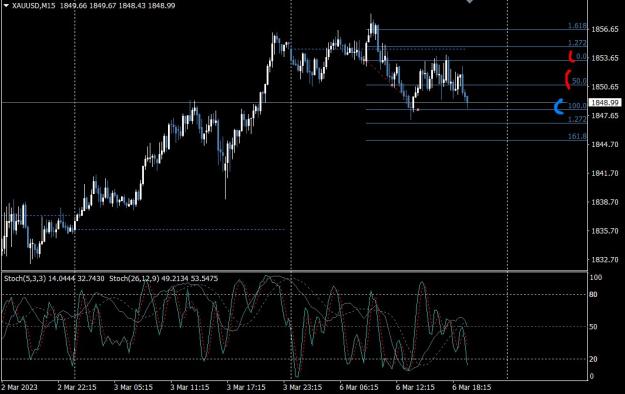The image size is (625, 394).
Task: Click the 100.0 Fibonacci level label
Action: tap(577, 105)
